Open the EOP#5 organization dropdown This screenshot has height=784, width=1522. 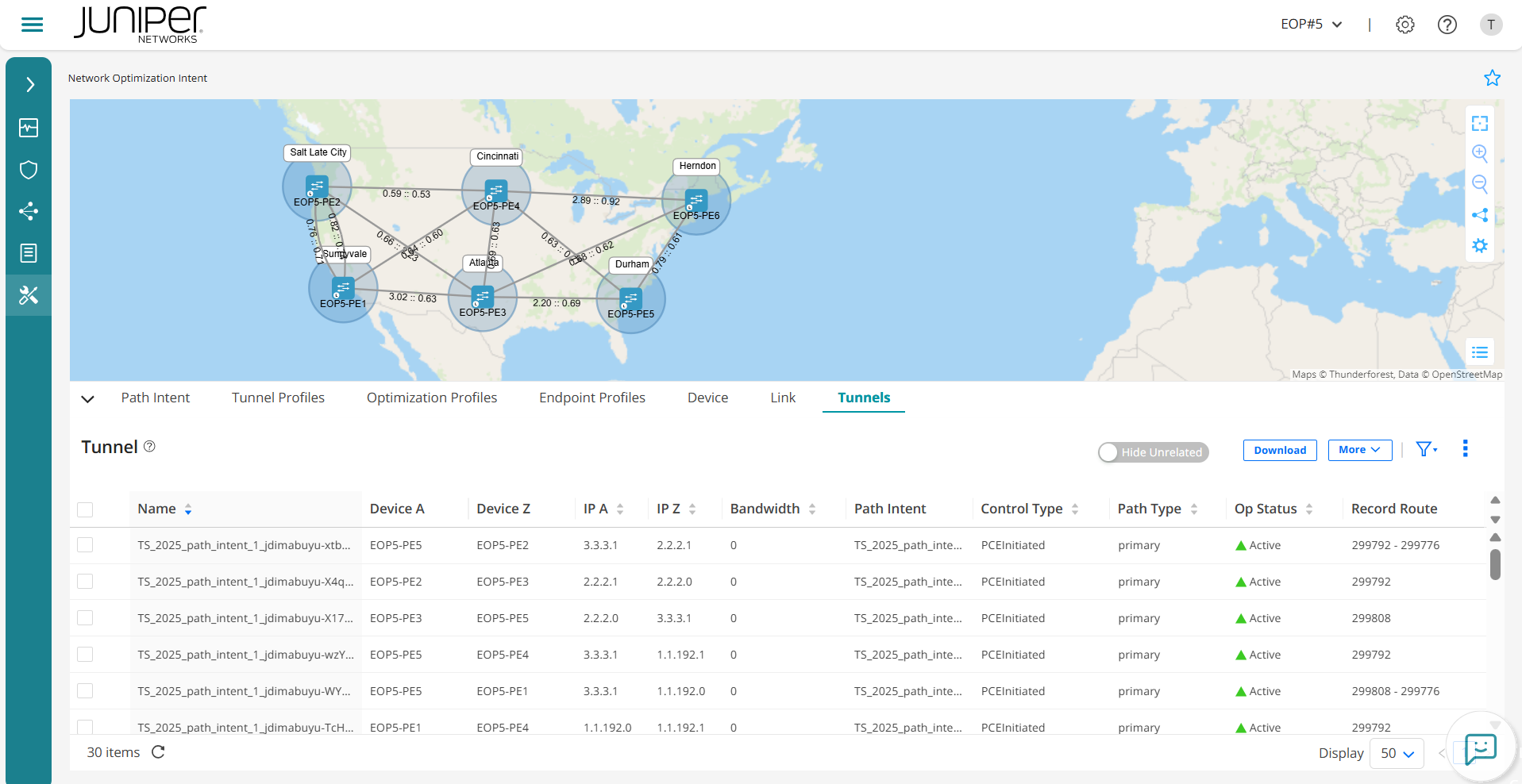point(1311,25)
